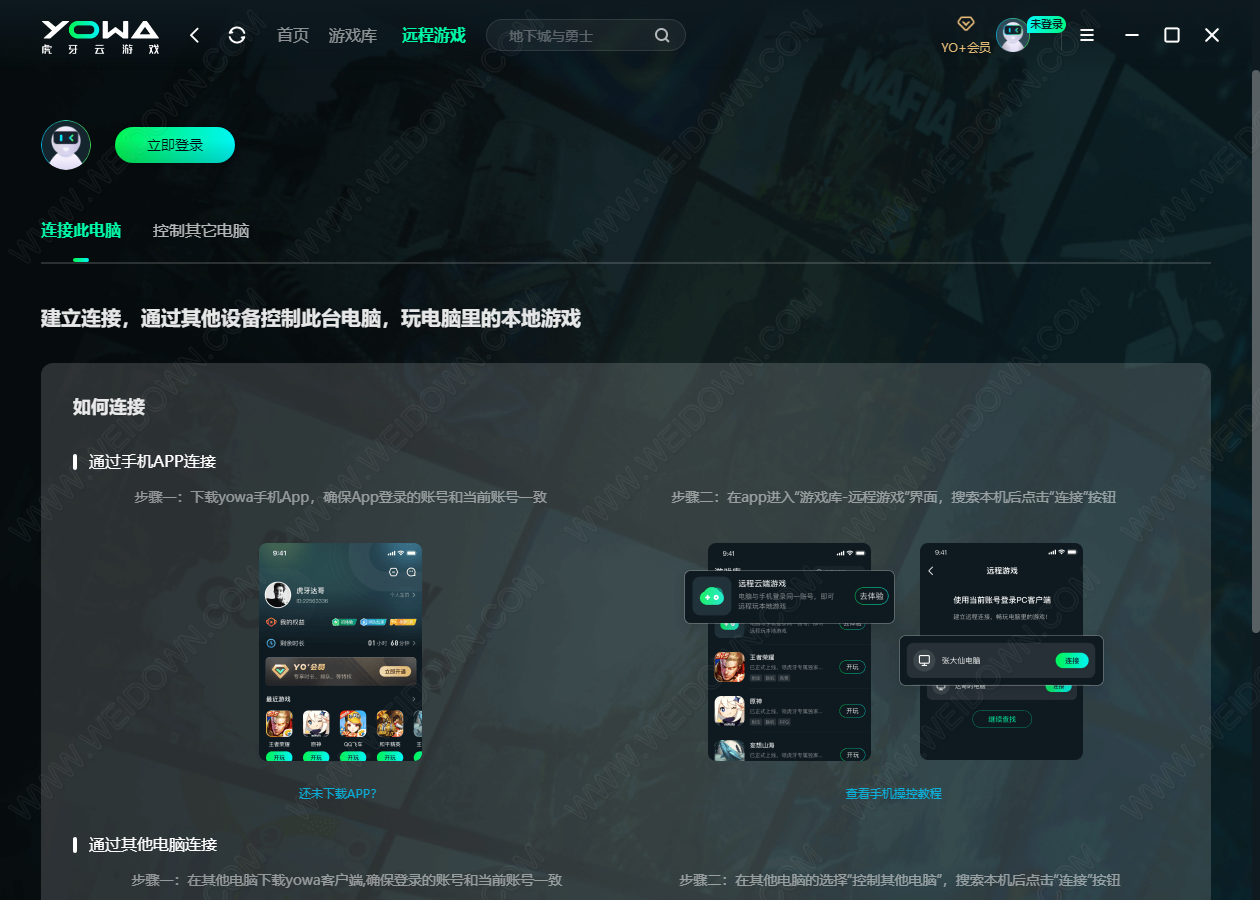Click the 王者荣耀 game icon in list
Viewport: 1260px width, 900px height.
click(729, 667)
